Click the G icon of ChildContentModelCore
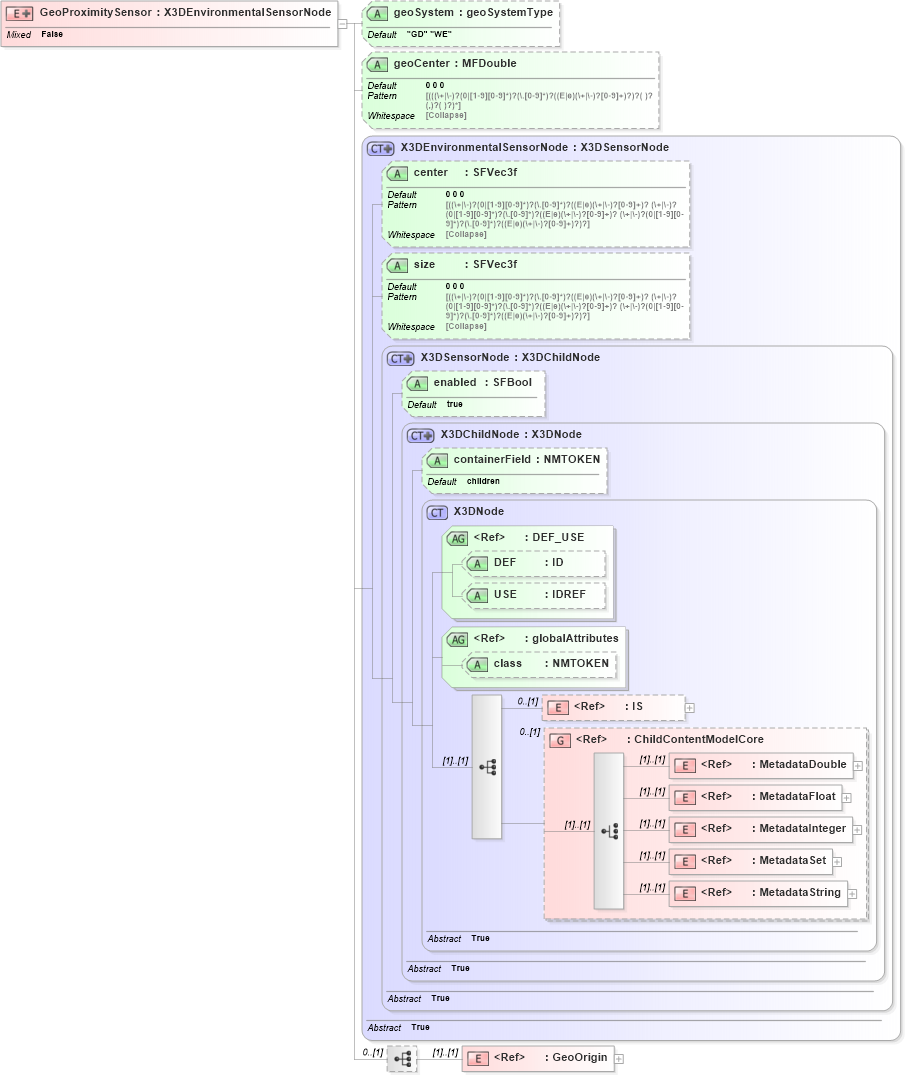 click(x=560, y=740)
